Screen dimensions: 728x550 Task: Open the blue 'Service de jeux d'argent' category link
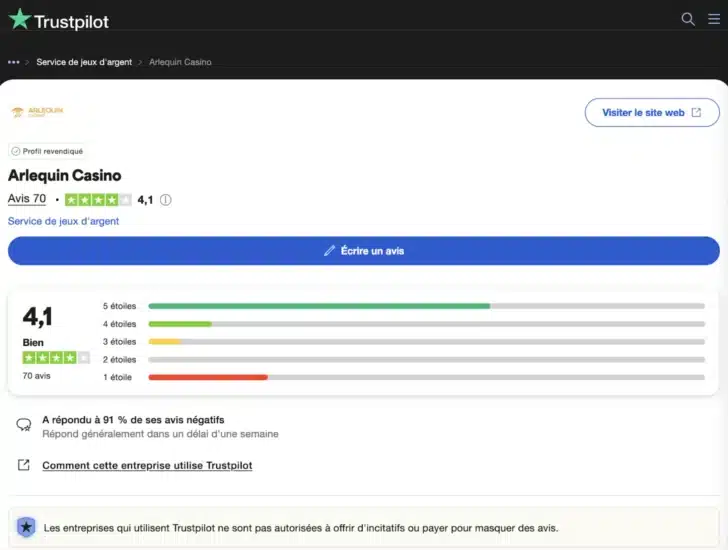[64, 221]
